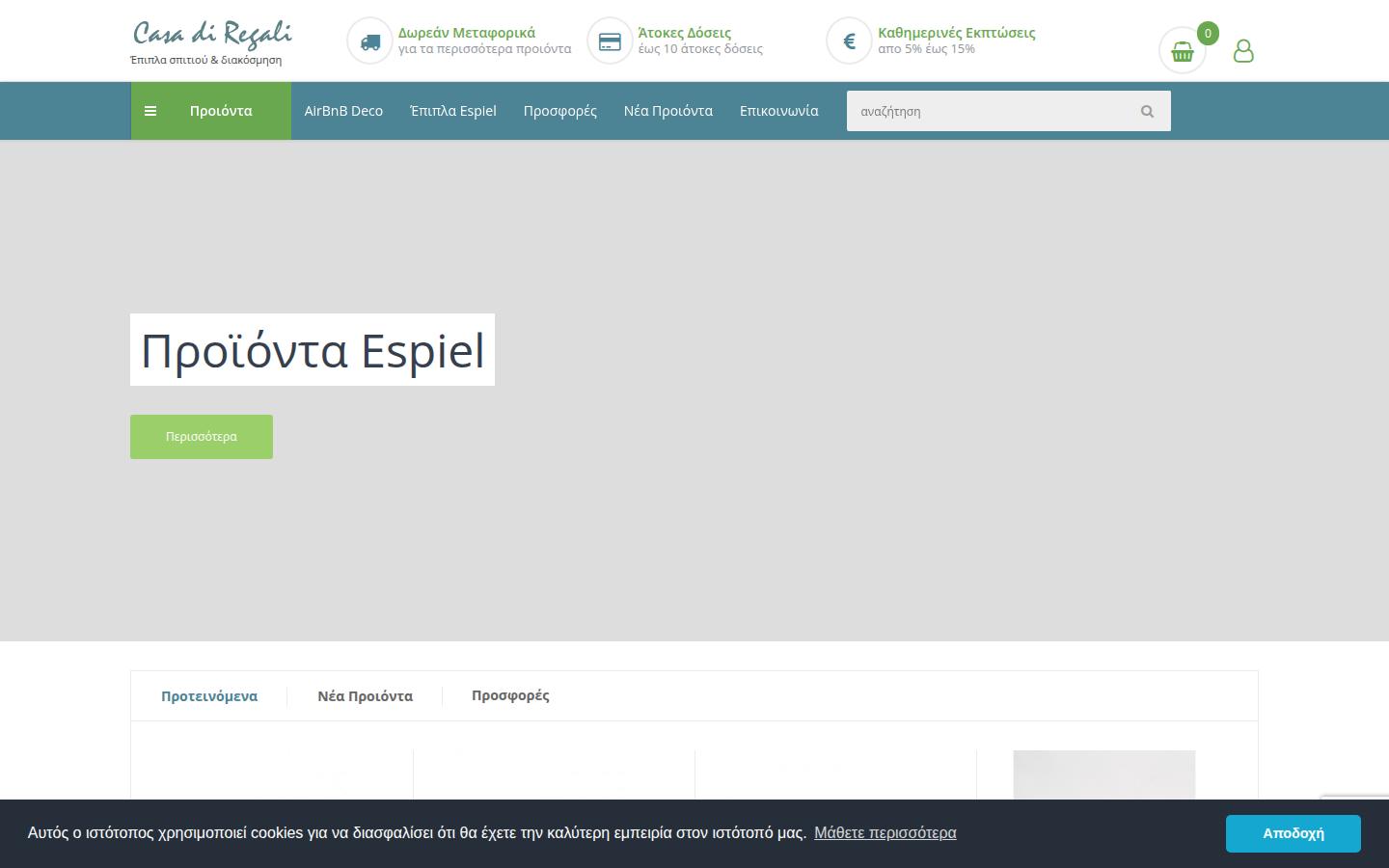This screenshot has height=868, width=1389.
Task: Open AirBnB Deco menu item
Action: 343,111
